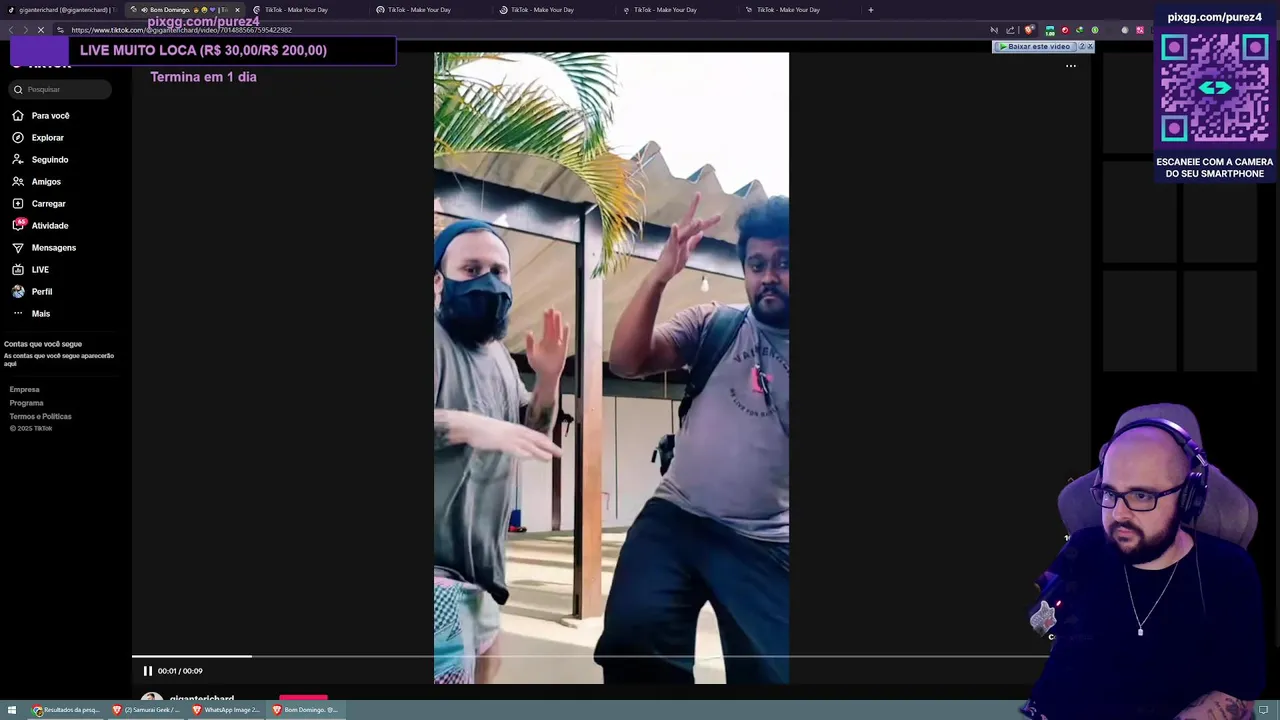Click the Brave Shields lion icon
The height and width of the screenshot is (720, 1280).
(x=1029, y=30)
